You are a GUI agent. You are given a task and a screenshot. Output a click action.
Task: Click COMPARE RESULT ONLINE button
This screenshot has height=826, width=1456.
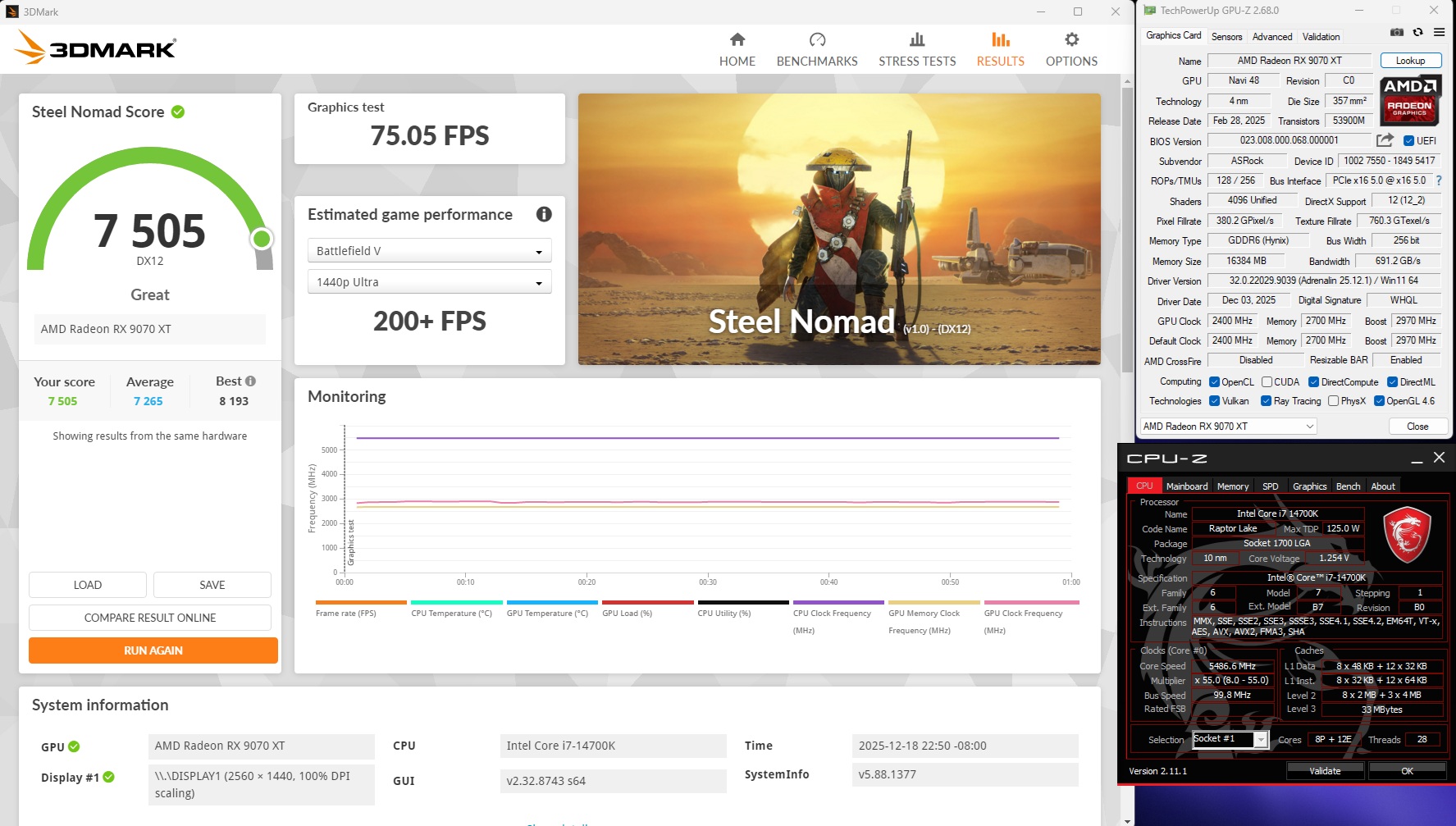(x=150, y=618)
